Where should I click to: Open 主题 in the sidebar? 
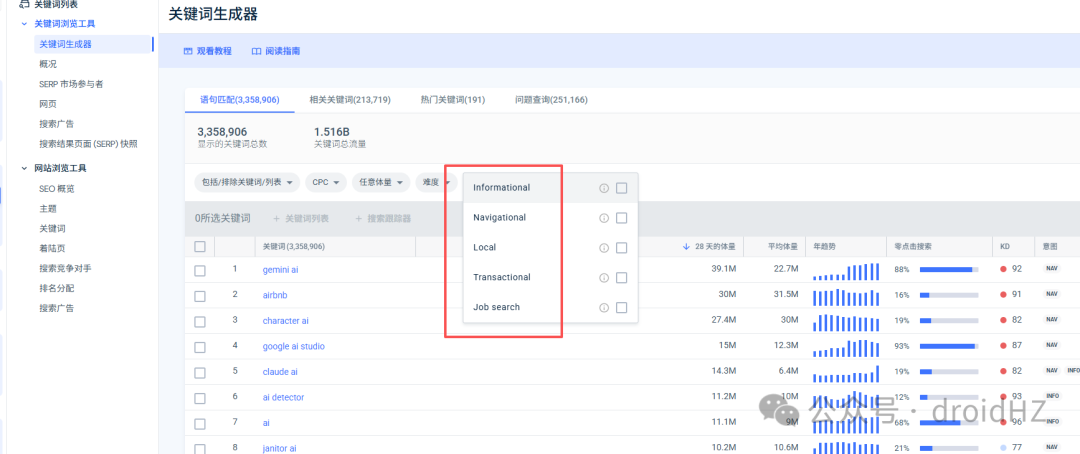[x=48, y=209]
